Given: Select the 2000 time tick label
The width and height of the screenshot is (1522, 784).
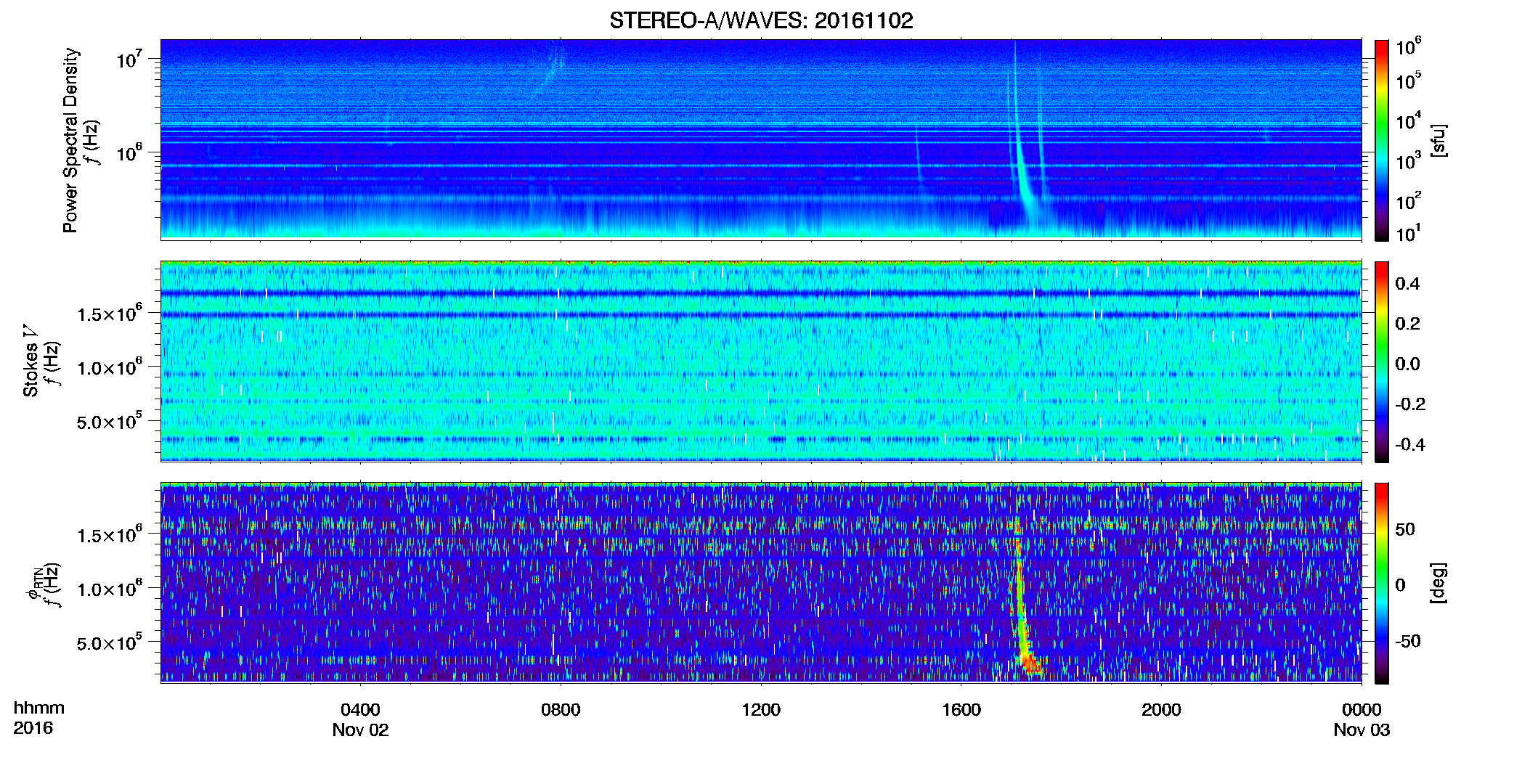Looking at the screenshot, I should tap(1161, 710).
